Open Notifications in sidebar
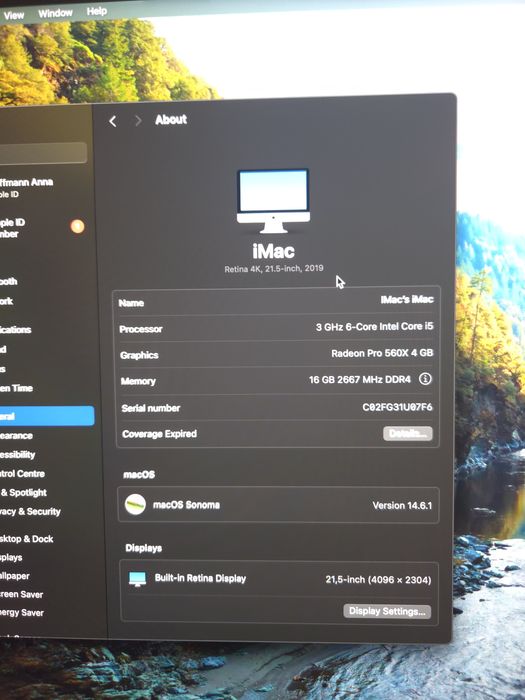 point(16,329)
